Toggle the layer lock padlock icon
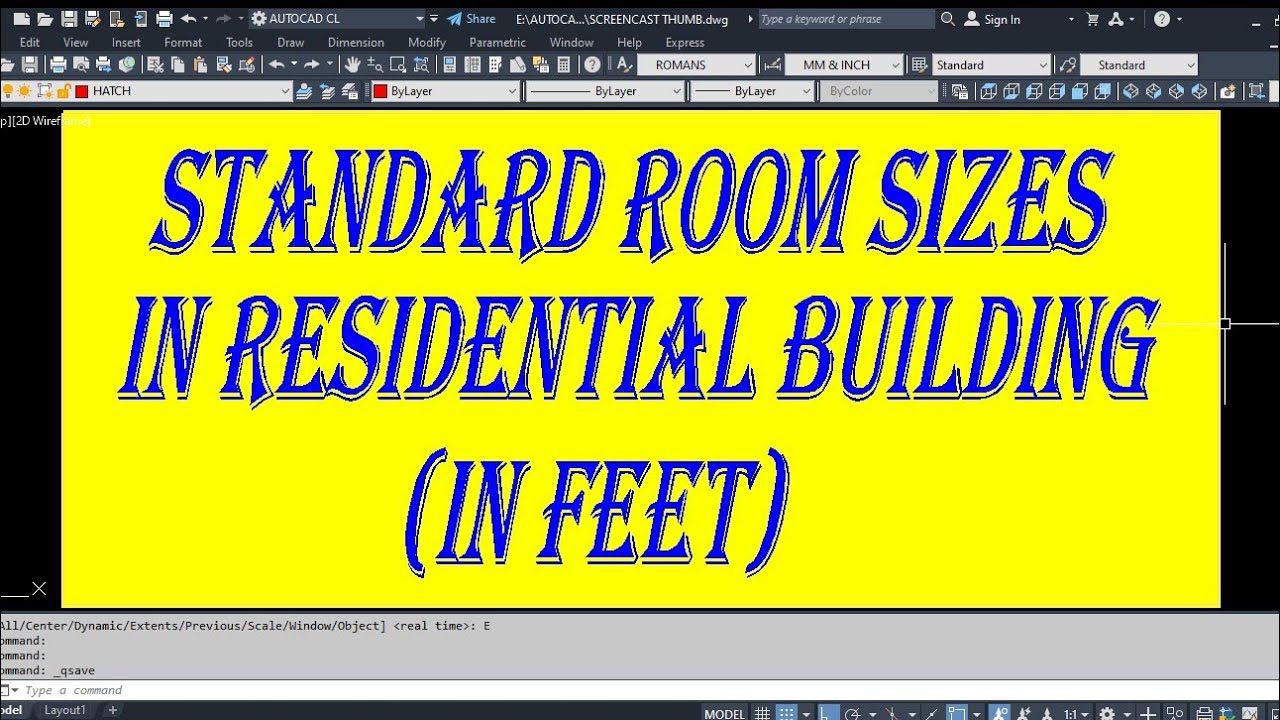 [x=63, y=91]
